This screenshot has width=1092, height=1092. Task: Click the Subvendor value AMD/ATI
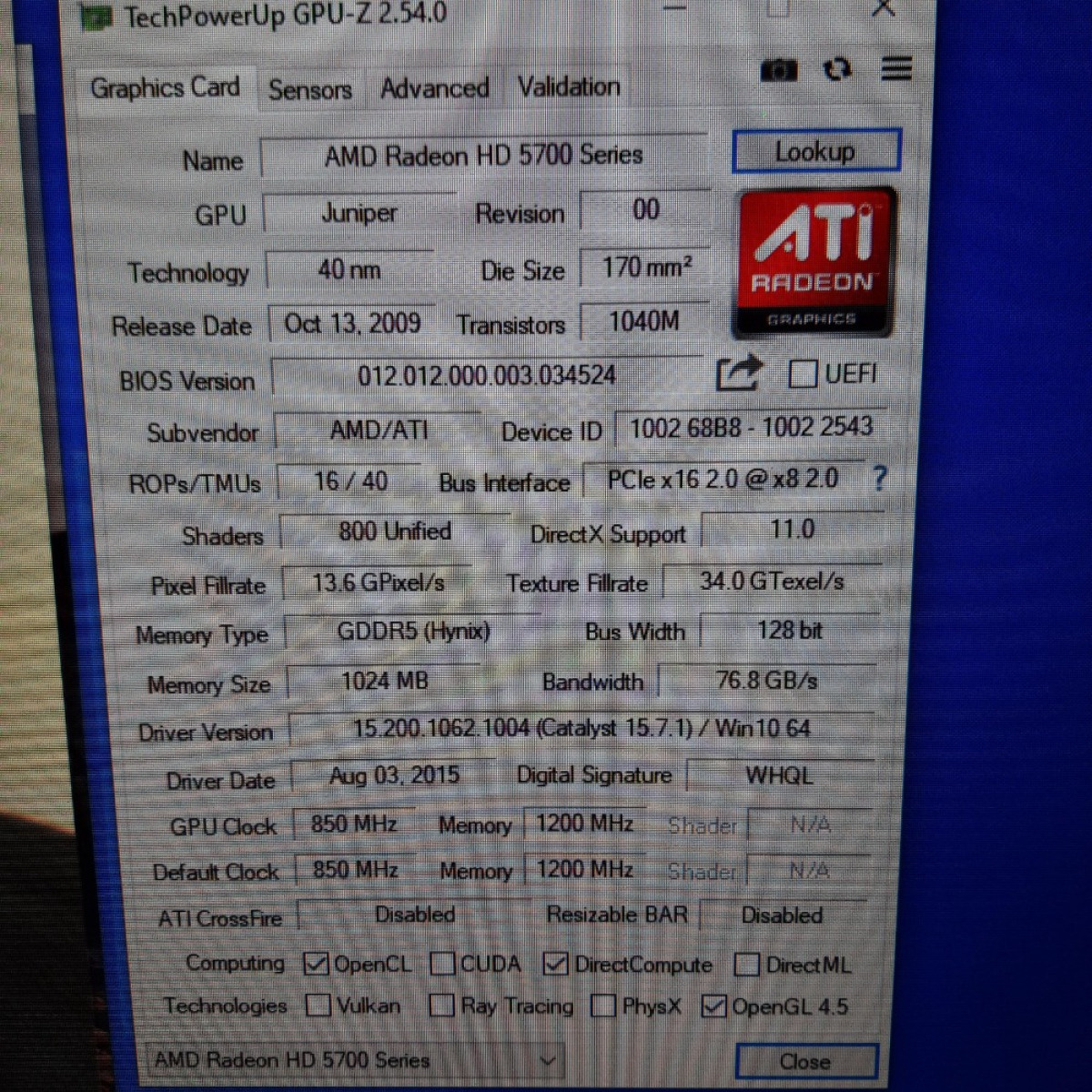coord(379,430)
